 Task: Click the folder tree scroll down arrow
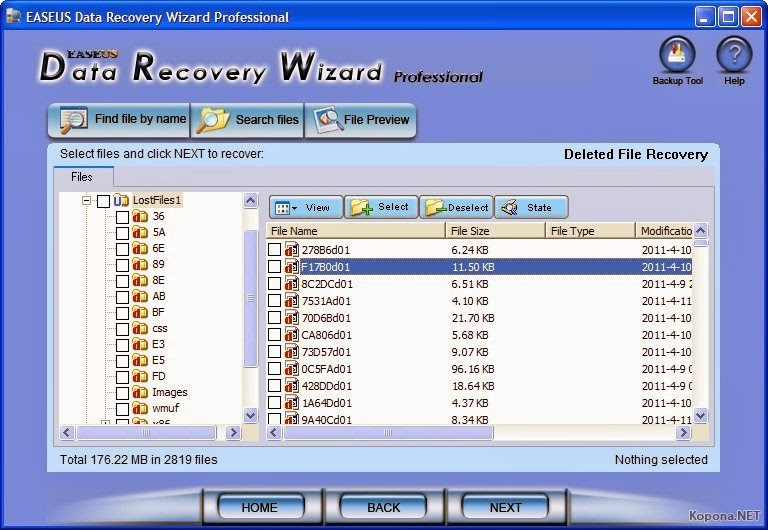pos(251,416)
